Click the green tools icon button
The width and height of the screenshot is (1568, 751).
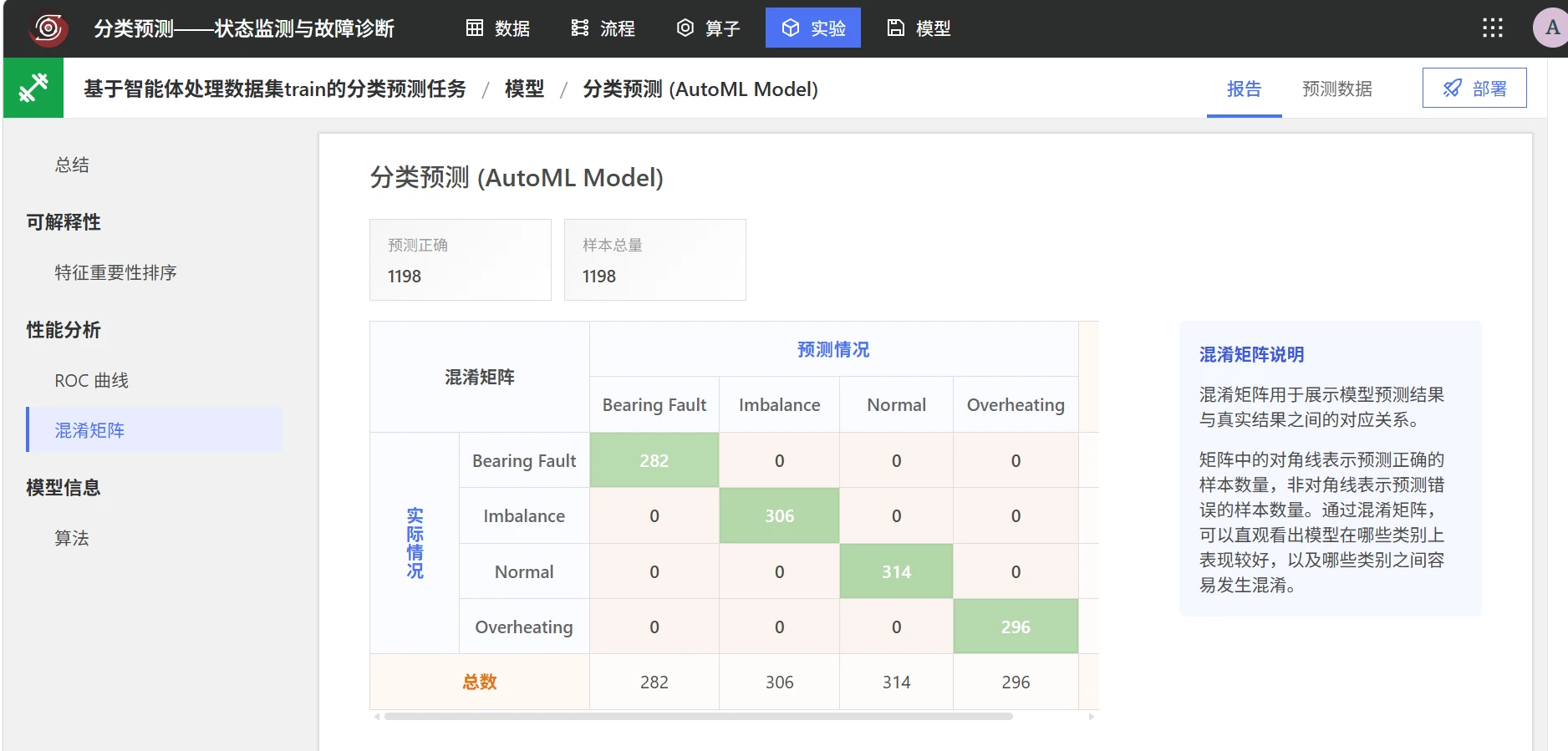click(33, 88)
